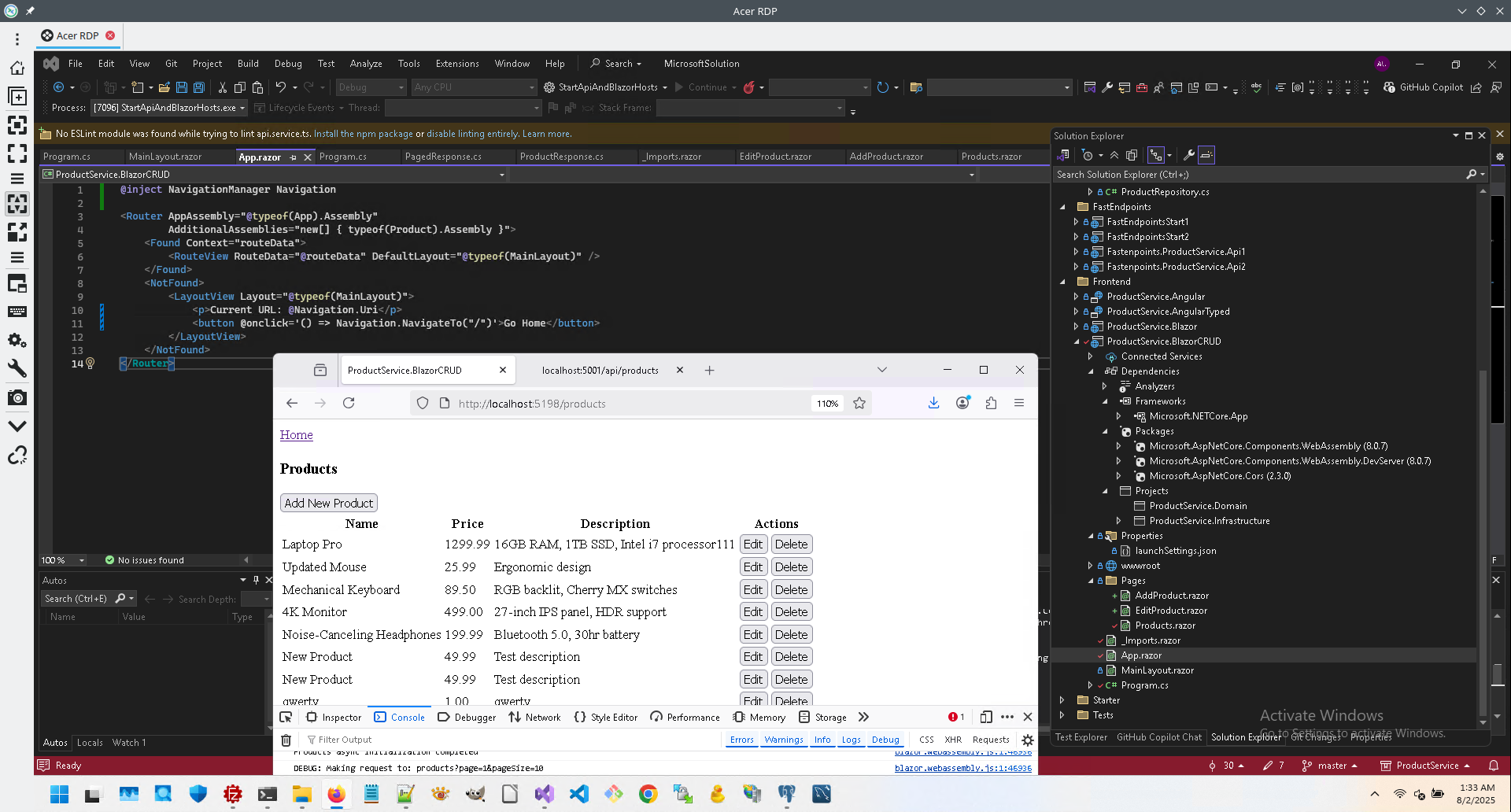This screenshot has width=1511, height=812.
Task: Open the Build menu
Action: point(248,64)
